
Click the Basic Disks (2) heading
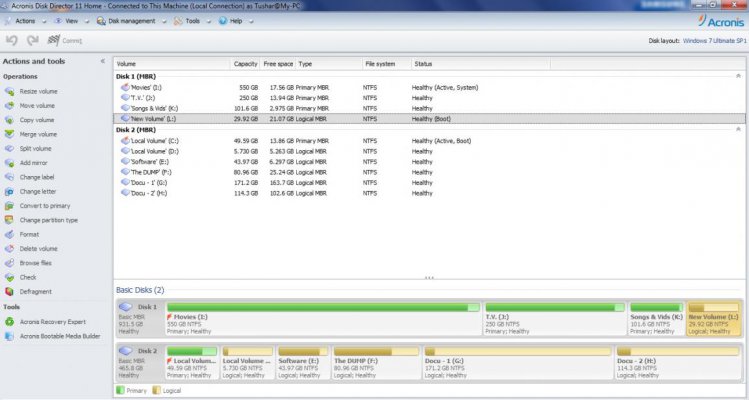[140, 290]
